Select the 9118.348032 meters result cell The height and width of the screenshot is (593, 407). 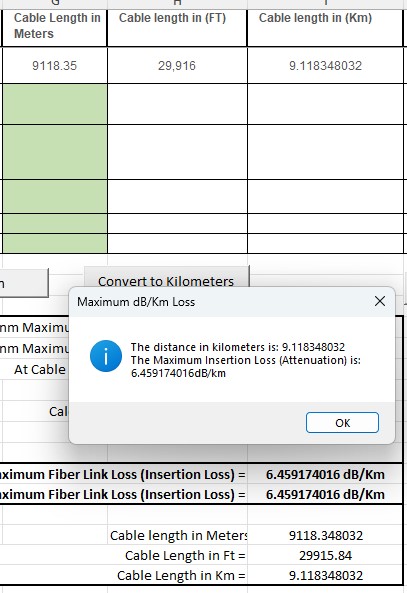point(325,535)
